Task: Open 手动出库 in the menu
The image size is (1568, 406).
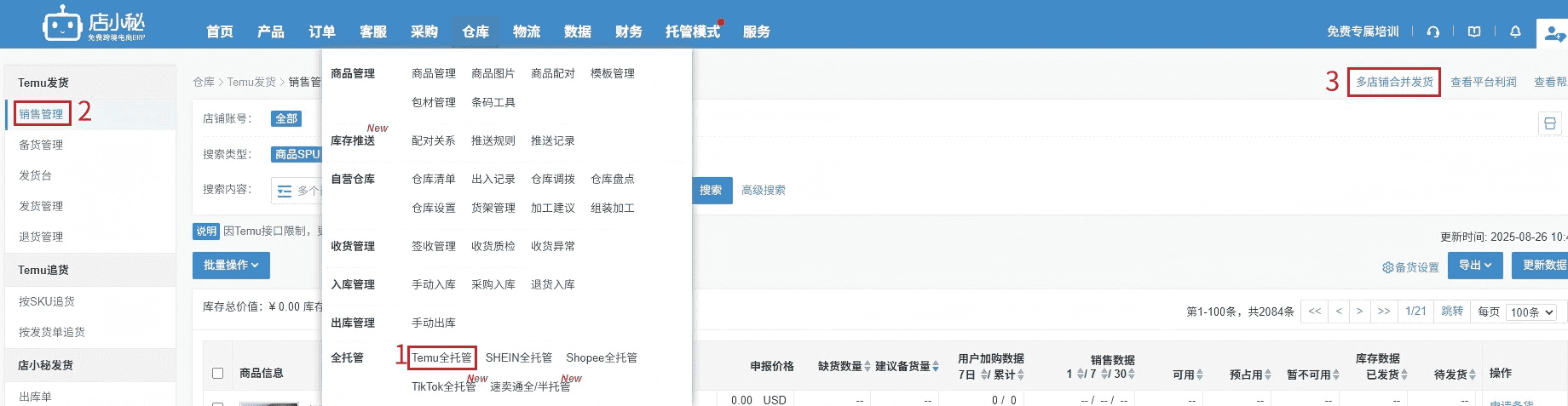Action: point(434,323)
